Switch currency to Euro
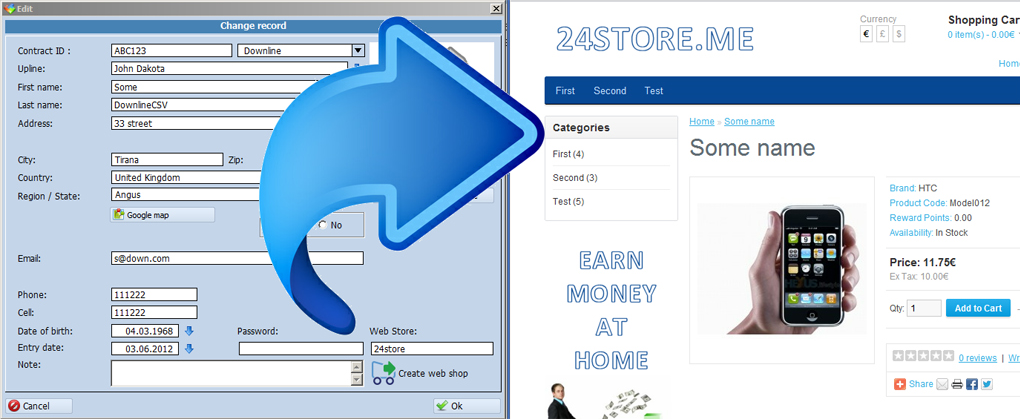Viewport: 1020px width, 419px height. tap(867, 34)
